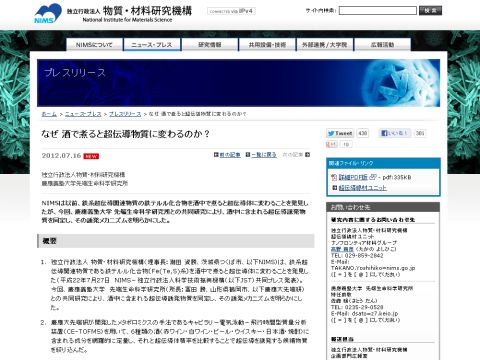
Task: Click the Google +1 count 10
Action: pyautogui.click(x=346, y=144)
